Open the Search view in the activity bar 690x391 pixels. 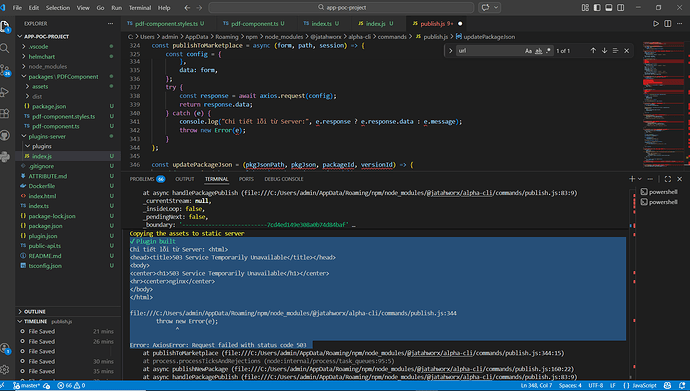tap(5, 48)
